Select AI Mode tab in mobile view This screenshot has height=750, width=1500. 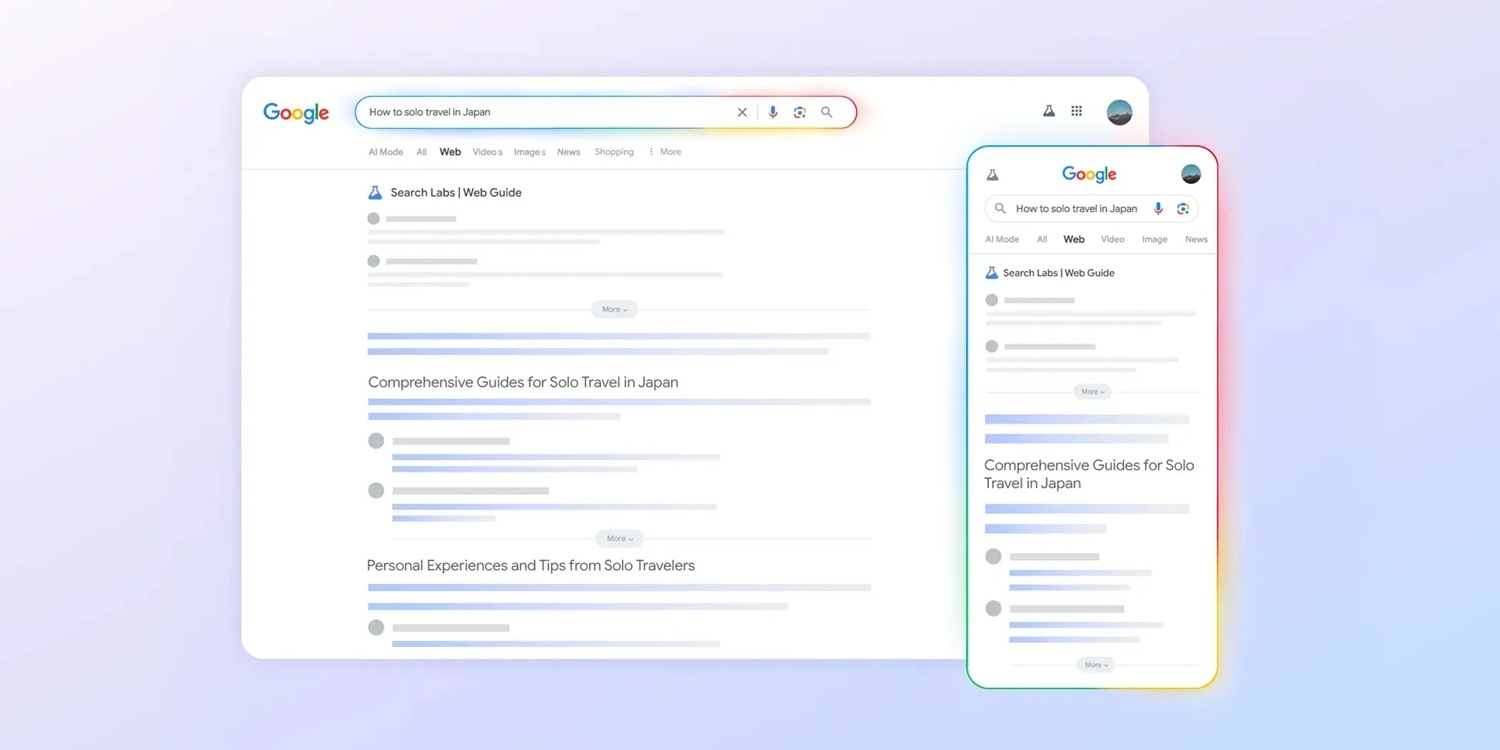point(1002,239)
